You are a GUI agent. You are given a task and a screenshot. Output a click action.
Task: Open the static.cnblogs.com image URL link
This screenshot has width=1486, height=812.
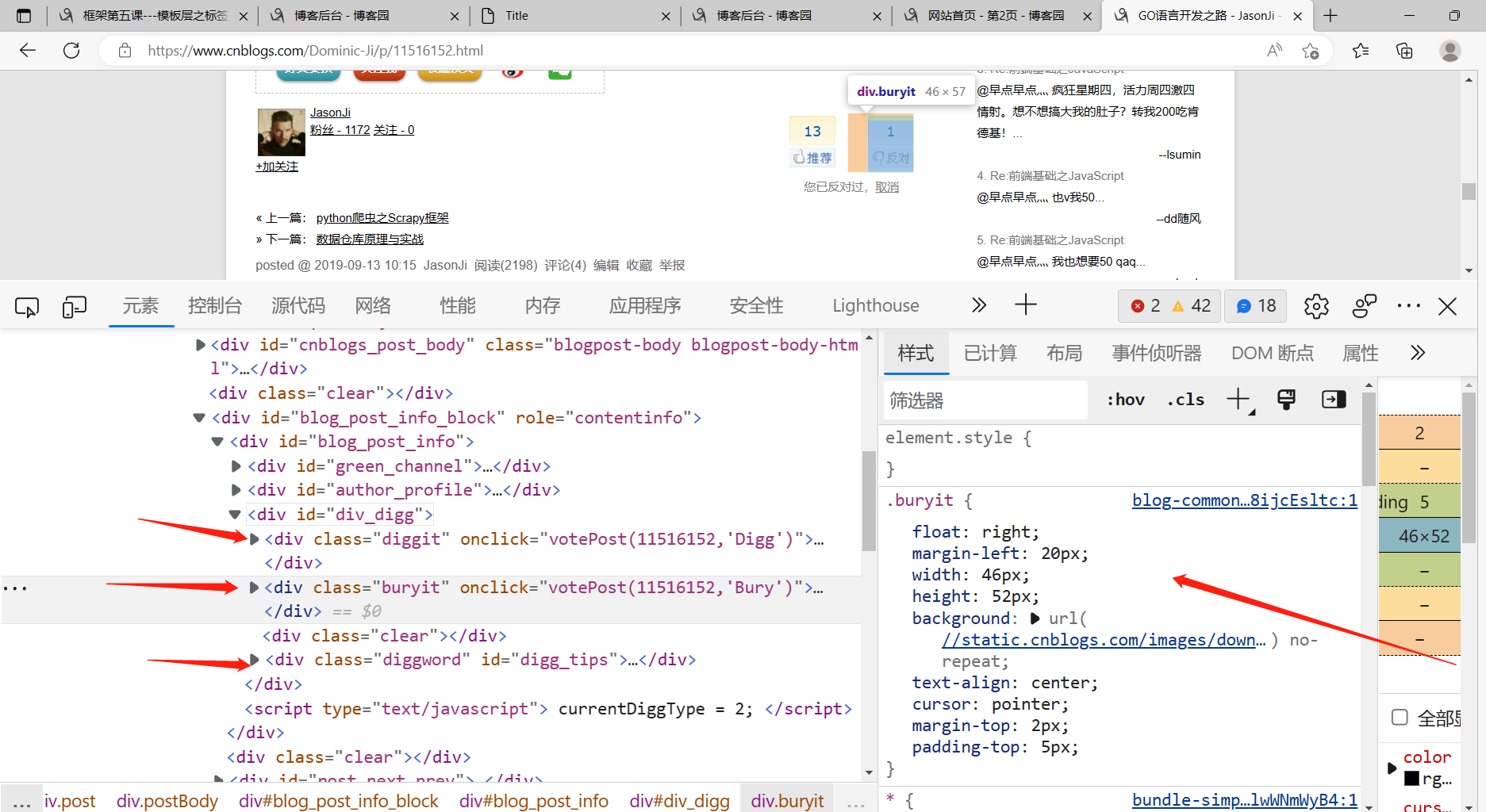click(x=1104, y=640)
